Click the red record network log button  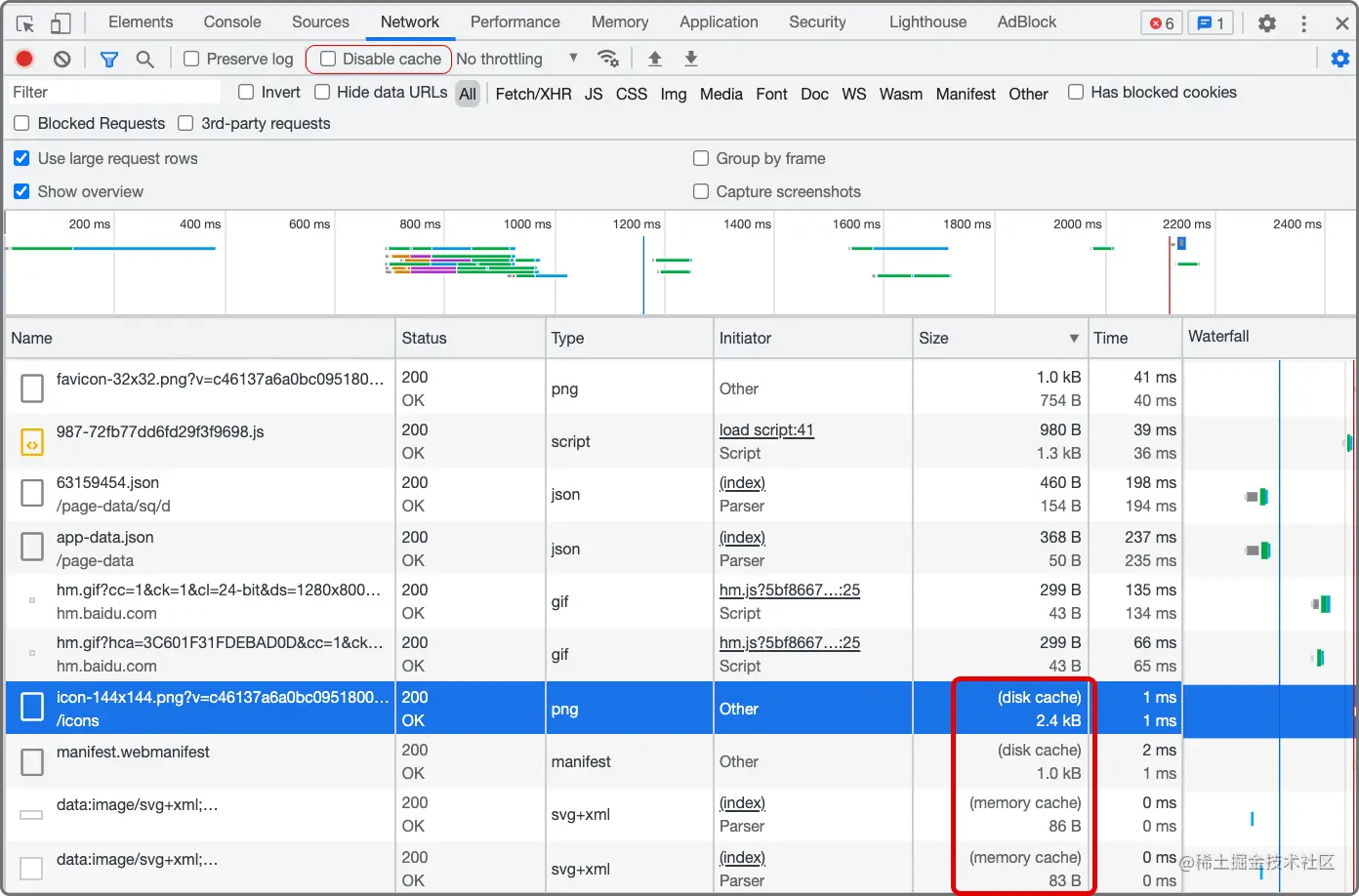coord(24,59)
